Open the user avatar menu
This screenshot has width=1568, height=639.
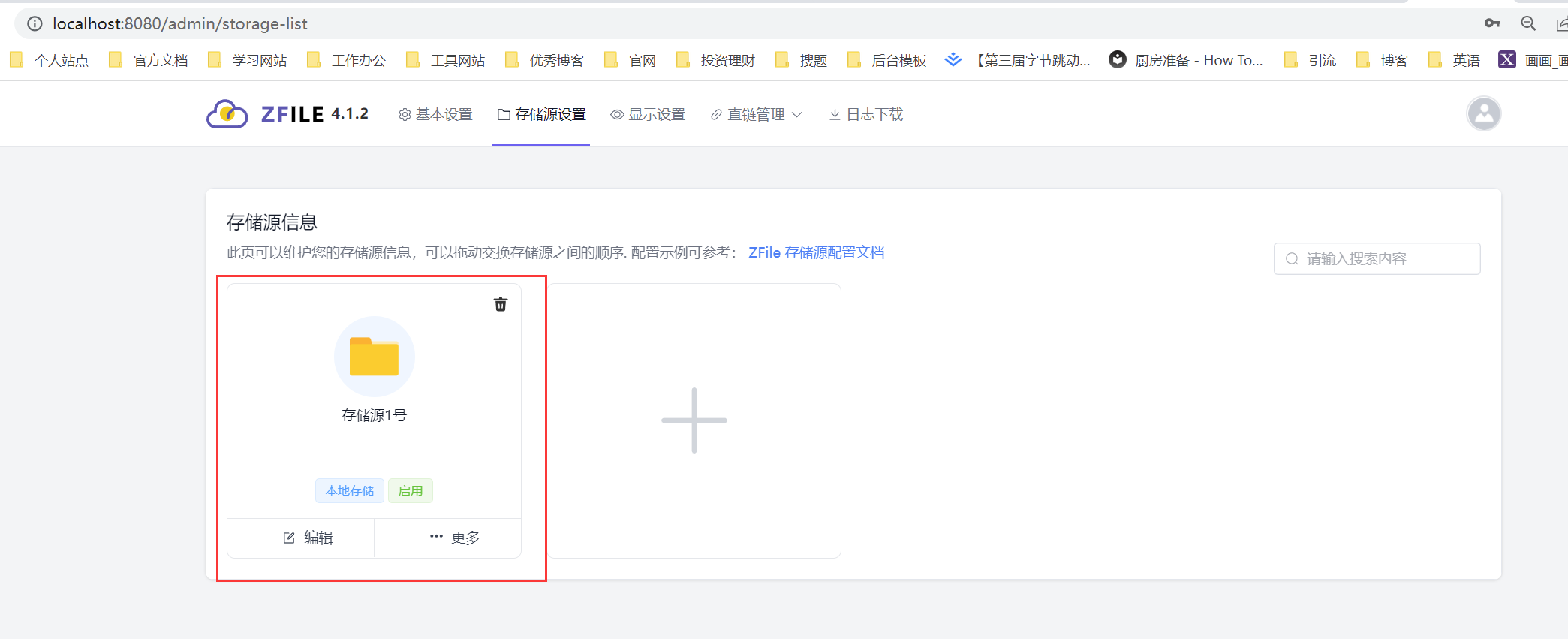(x=1484, y=114)
